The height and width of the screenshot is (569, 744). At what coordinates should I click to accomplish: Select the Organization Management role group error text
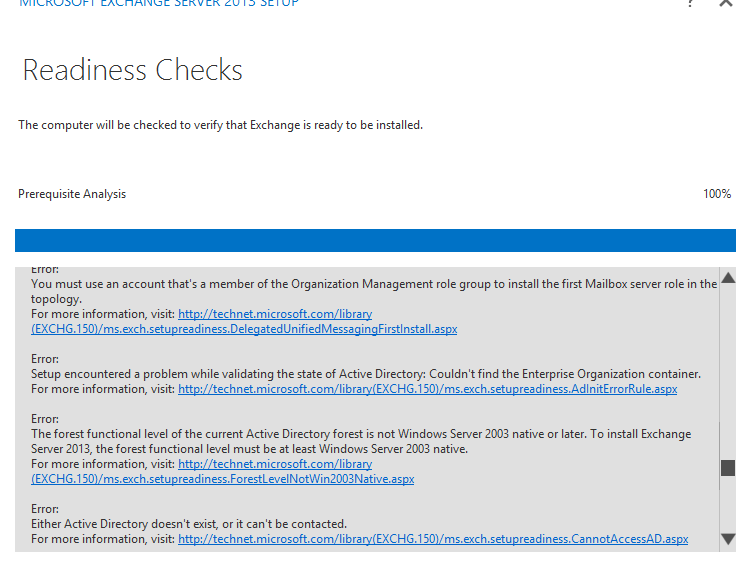[374, 291]
